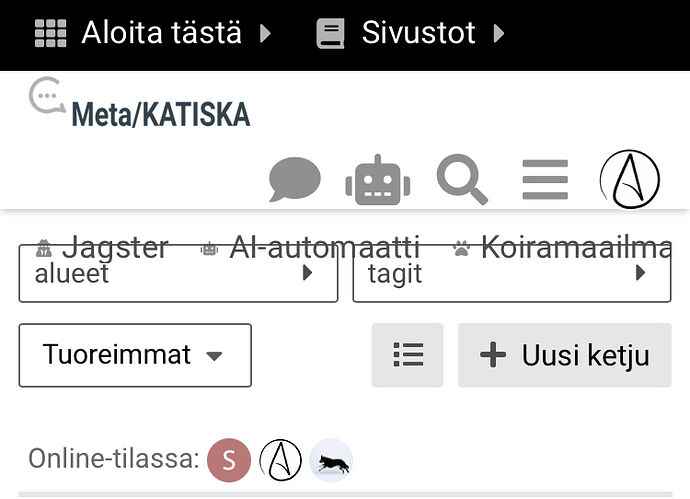Toggle the topic list view button
Screen dimensions: 690x499
point(407,355)
